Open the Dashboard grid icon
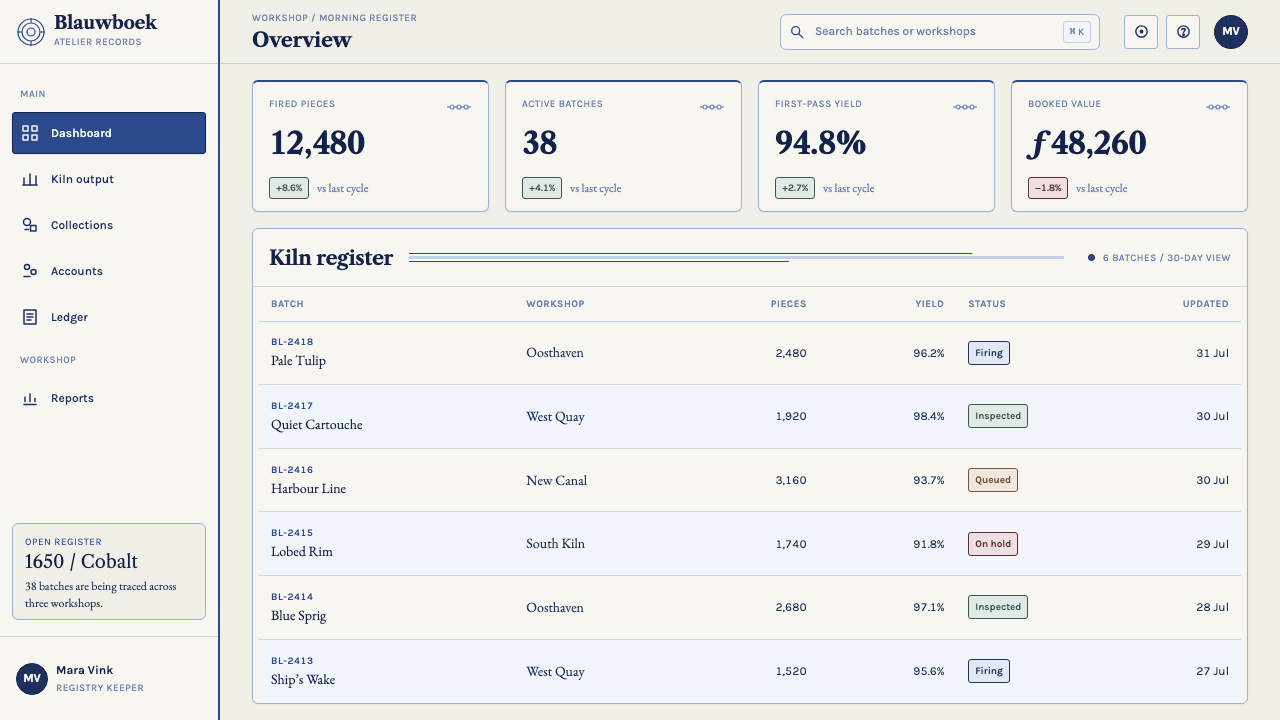1280x720 pixels. 30,133
